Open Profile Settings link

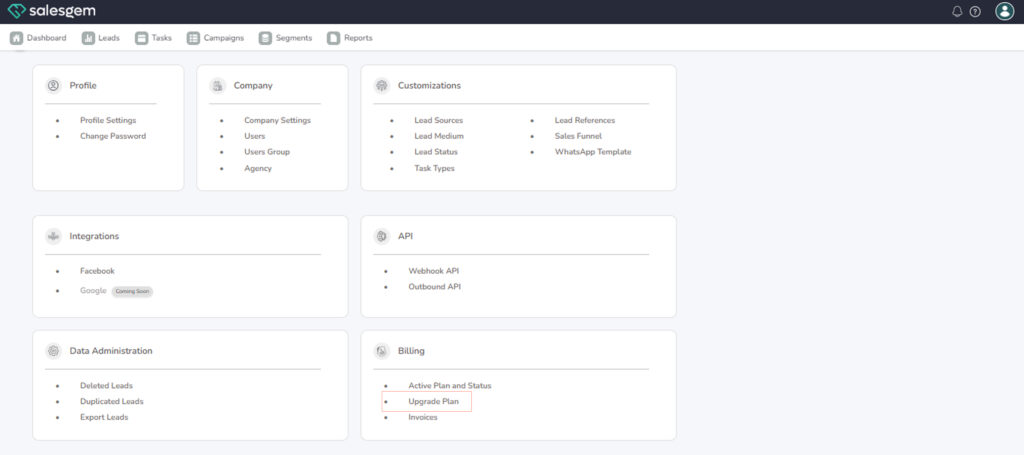coord(108,120)
